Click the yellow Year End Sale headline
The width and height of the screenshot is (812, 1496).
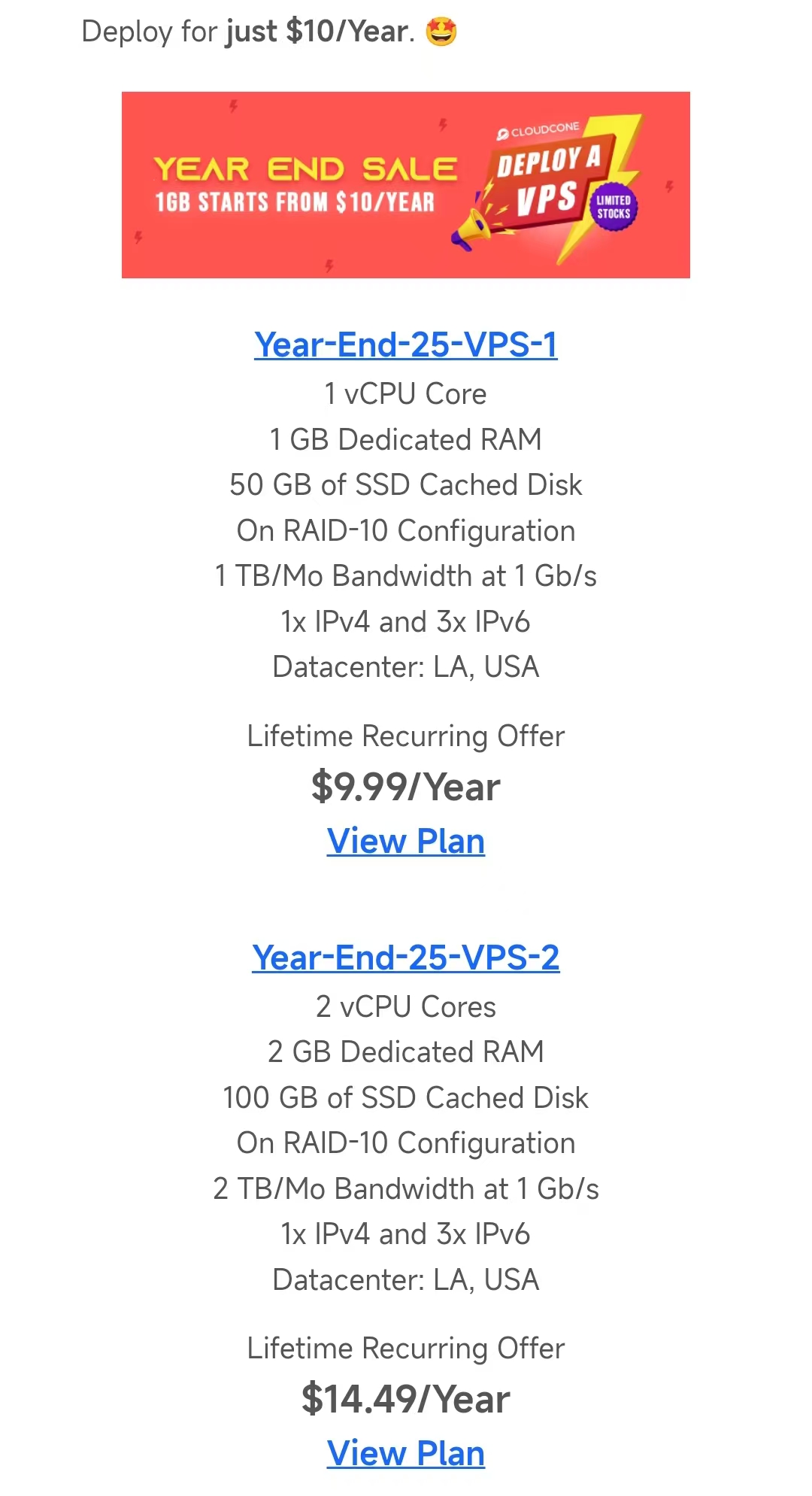click(305, 169)
